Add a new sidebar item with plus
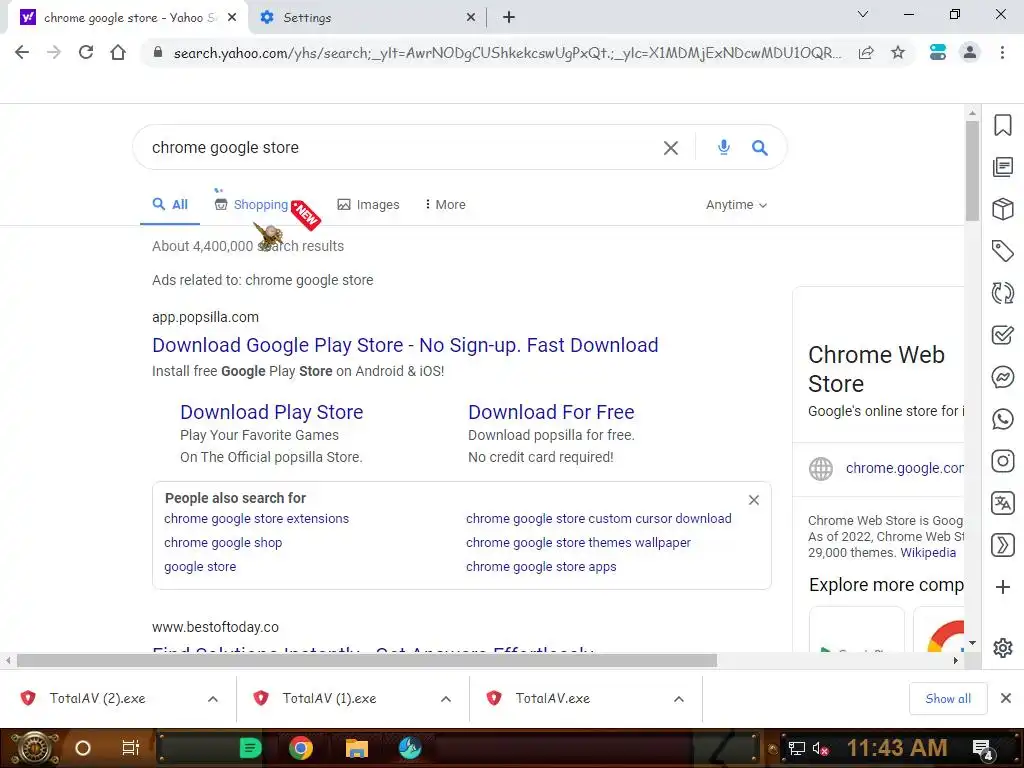1024x768 pixels. (x=1002, y=587)
